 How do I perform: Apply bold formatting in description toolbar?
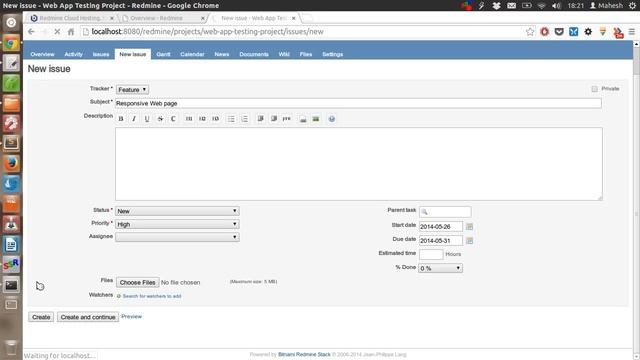pos(121,119)
